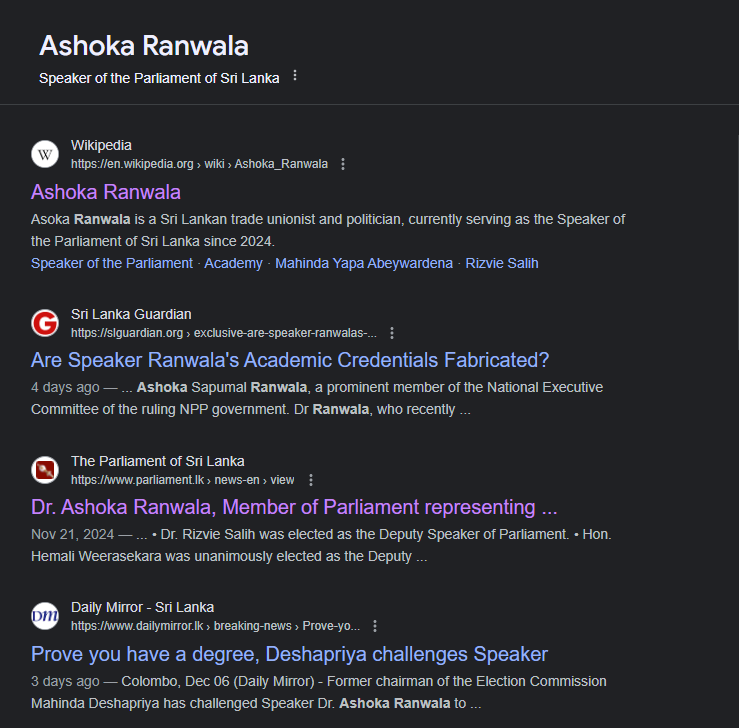Open more options beside slguardian.org URL

[x=392, y=333]
